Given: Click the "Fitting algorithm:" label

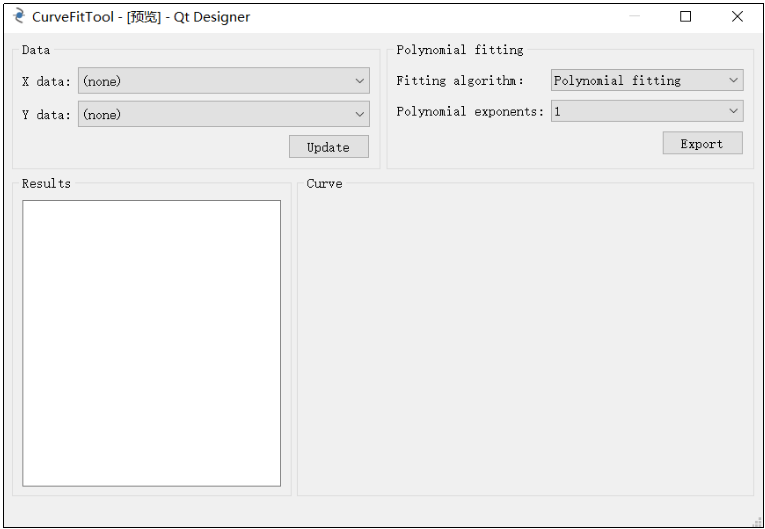Looking at the screenshot, I should [x=459, y=81].
